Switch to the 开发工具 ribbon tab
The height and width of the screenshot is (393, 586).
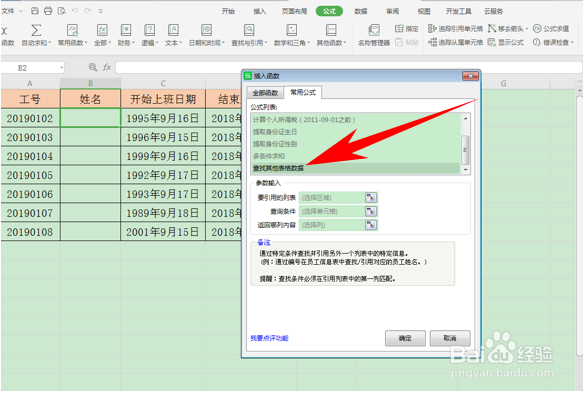[458, 11]
